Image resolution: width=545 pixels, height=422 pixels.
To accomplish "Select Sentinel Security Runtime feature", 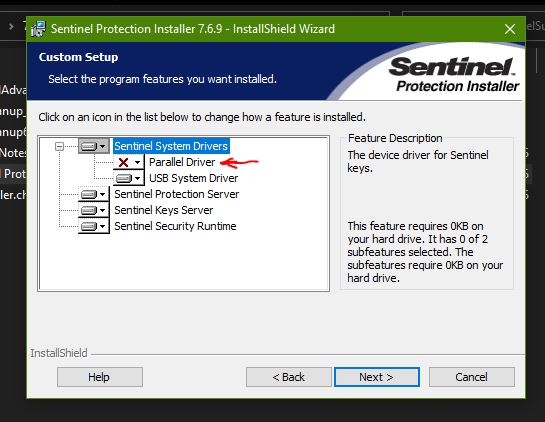I will 175,226.
